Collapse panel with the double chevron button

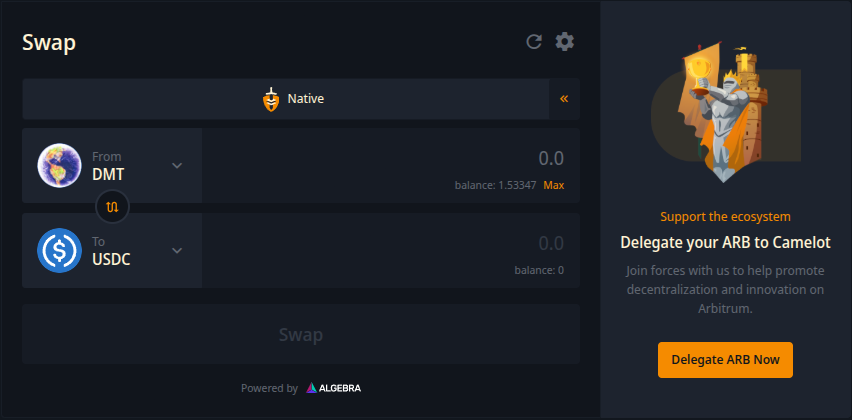tap(564, 99)
